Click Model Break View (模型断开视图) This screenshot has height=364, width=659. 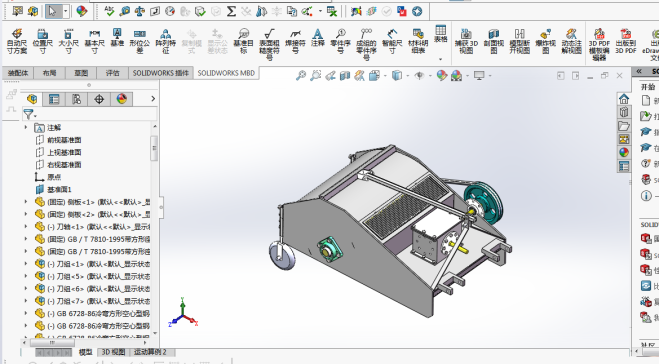pyautogui.click(x=519, y=41)
